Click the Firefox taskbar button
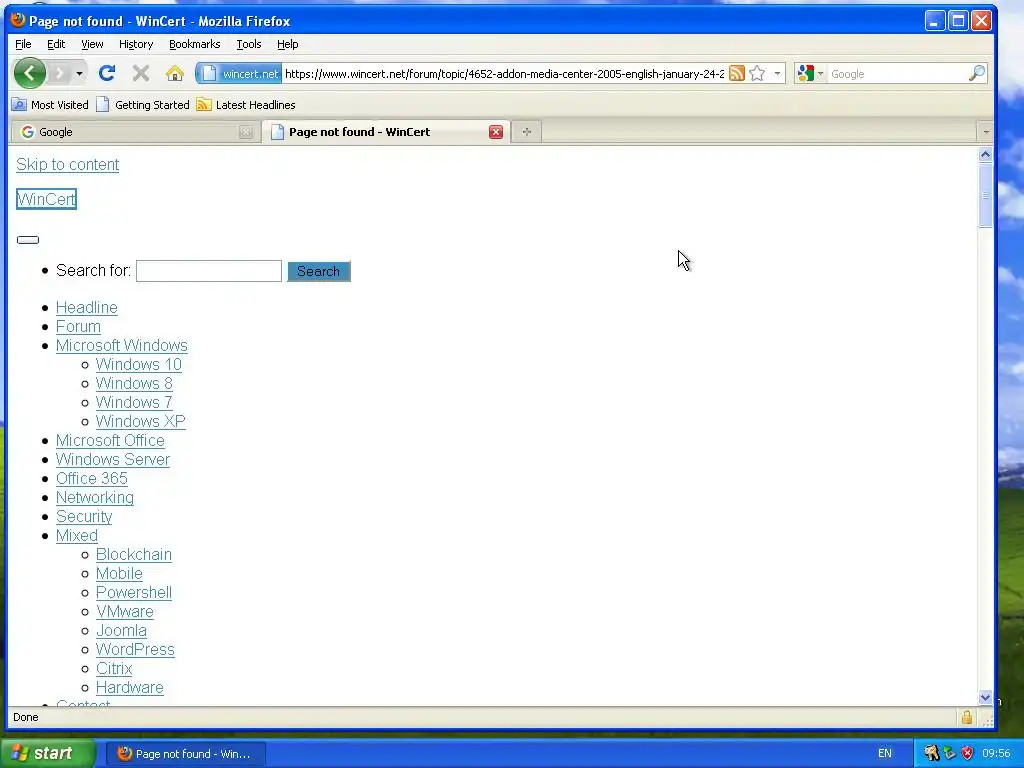 tap(186, 754)
